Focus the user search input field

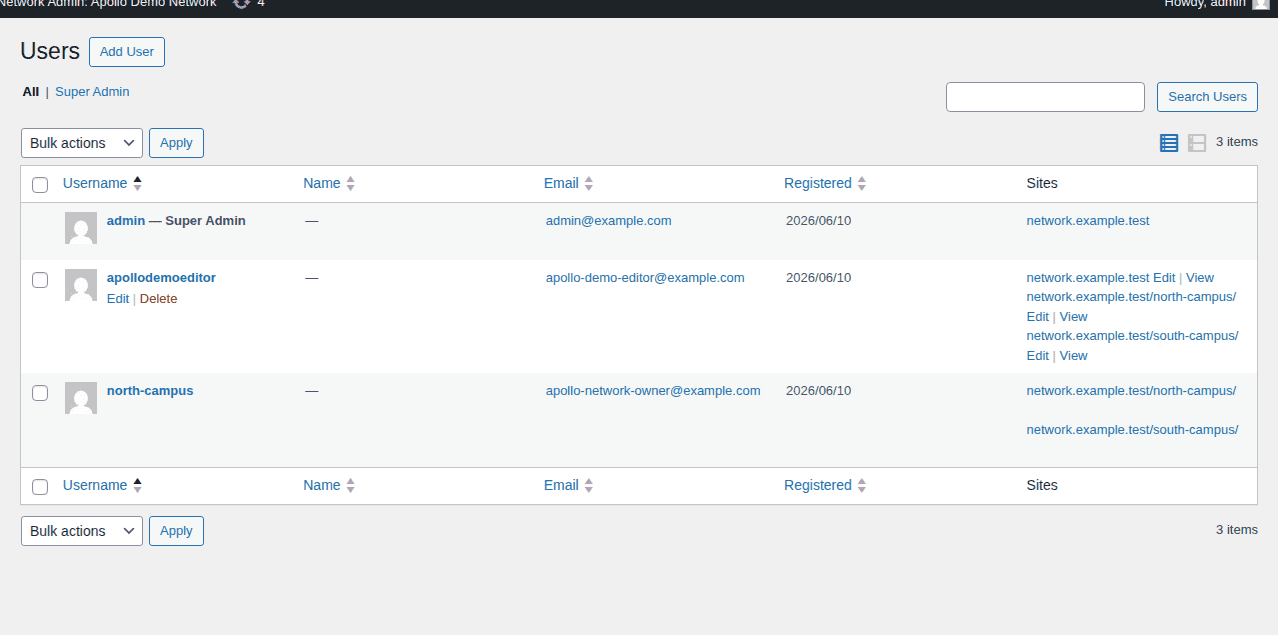(1045, 97)
